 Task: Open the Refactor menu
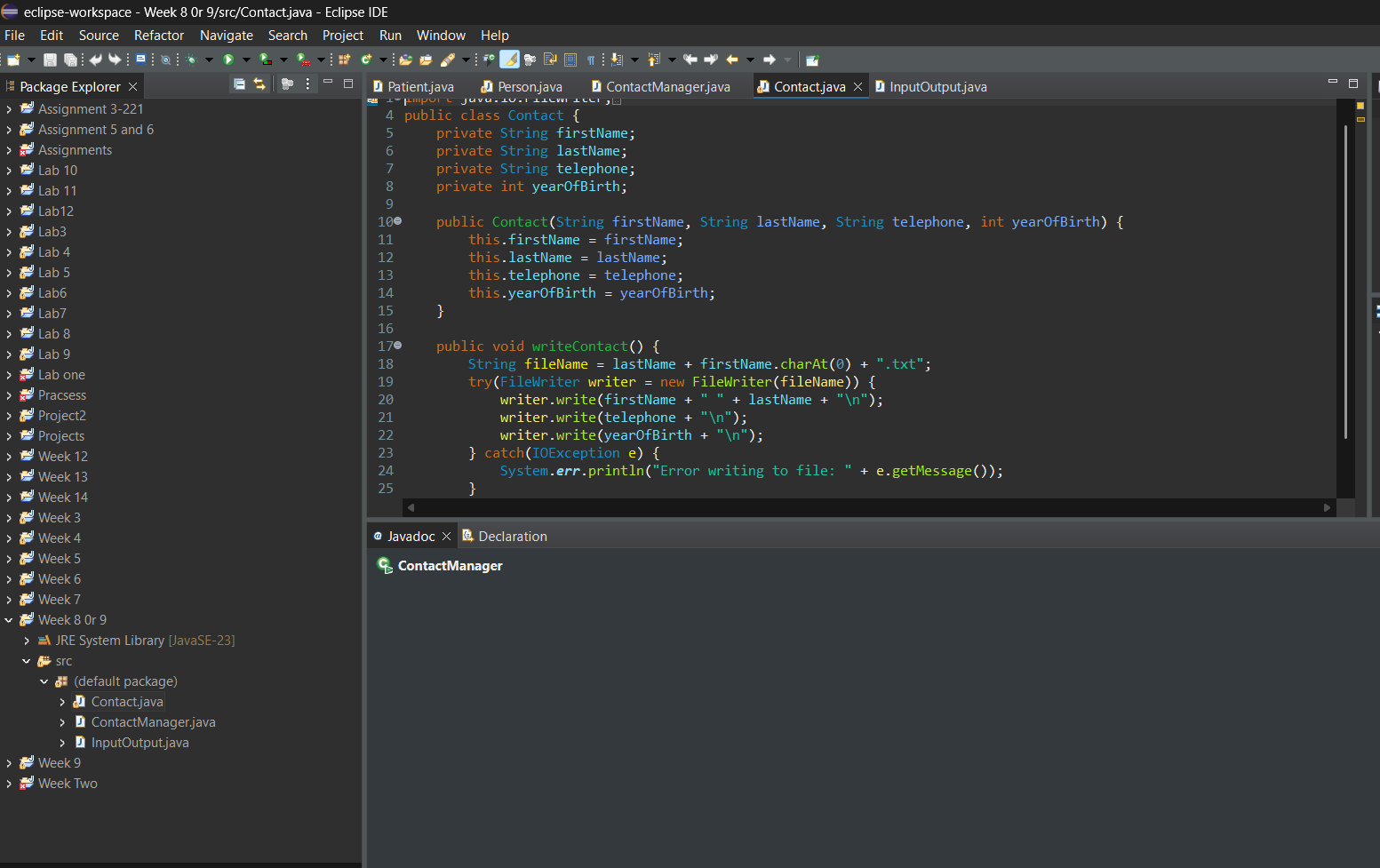pos(159,36)
